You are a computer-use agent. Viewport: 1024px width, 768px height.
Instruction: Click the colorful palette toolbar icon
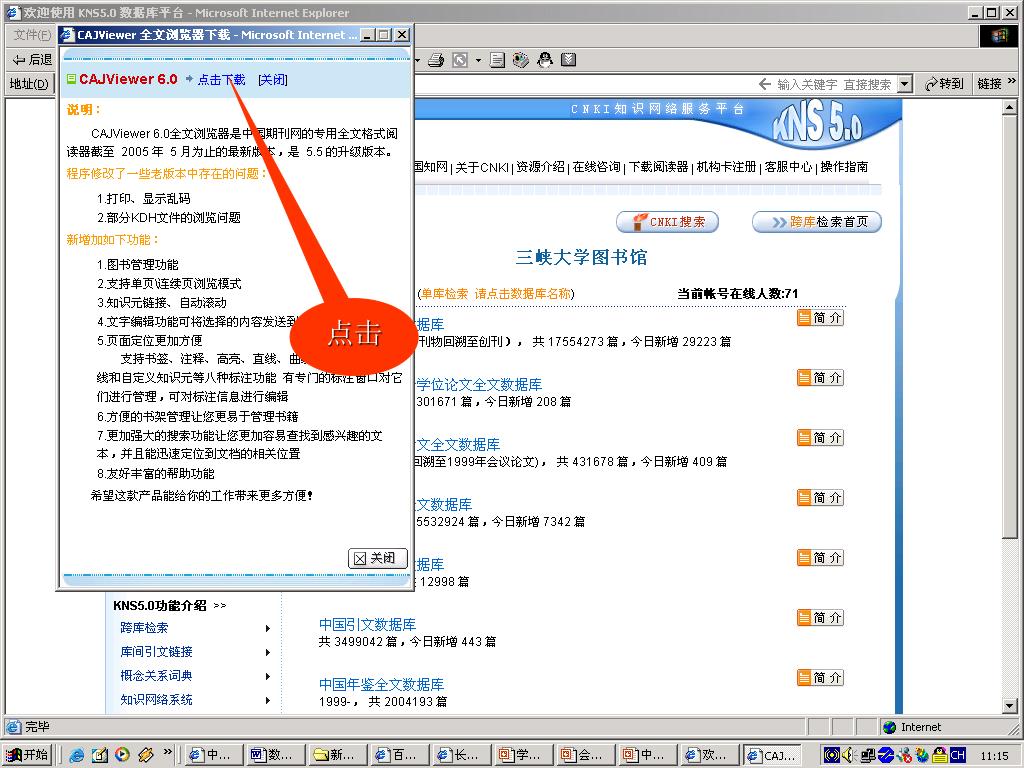[x=520, y=60]
